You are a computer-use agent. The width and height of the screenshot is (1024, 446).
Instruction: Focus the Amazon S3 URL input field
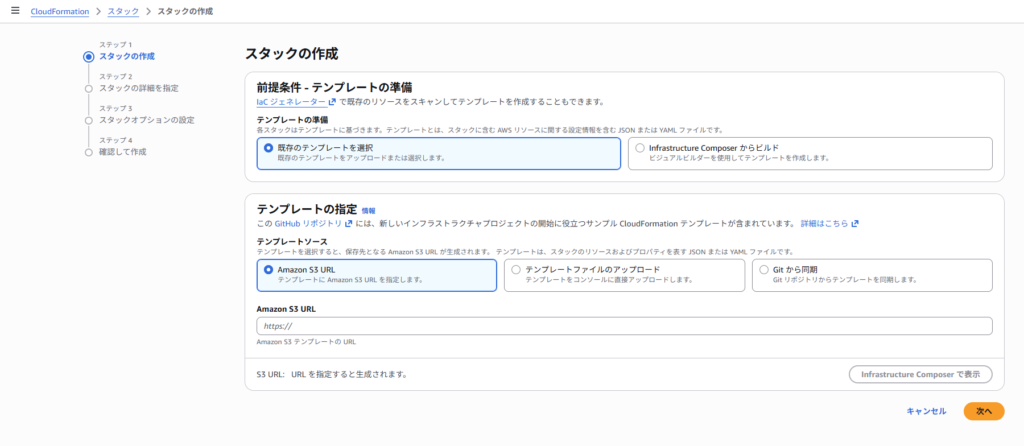[x=624, y=326]
